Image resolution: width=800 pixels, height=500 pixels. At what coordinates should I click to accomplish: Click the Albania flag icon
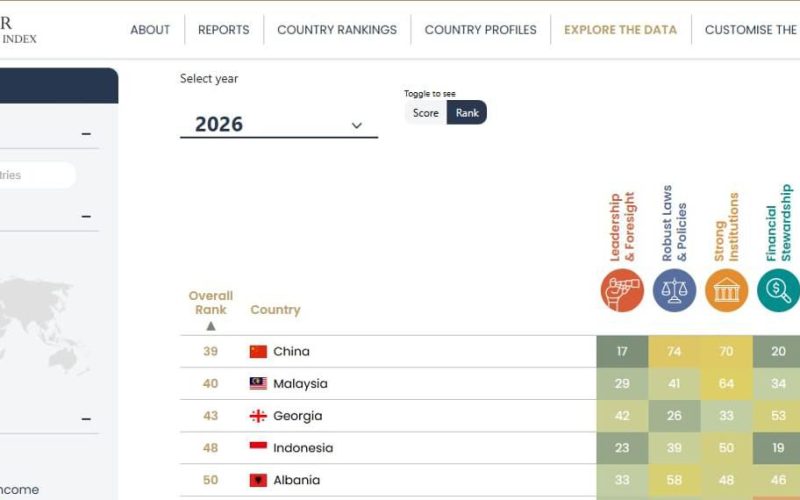[x=258, y=480]
